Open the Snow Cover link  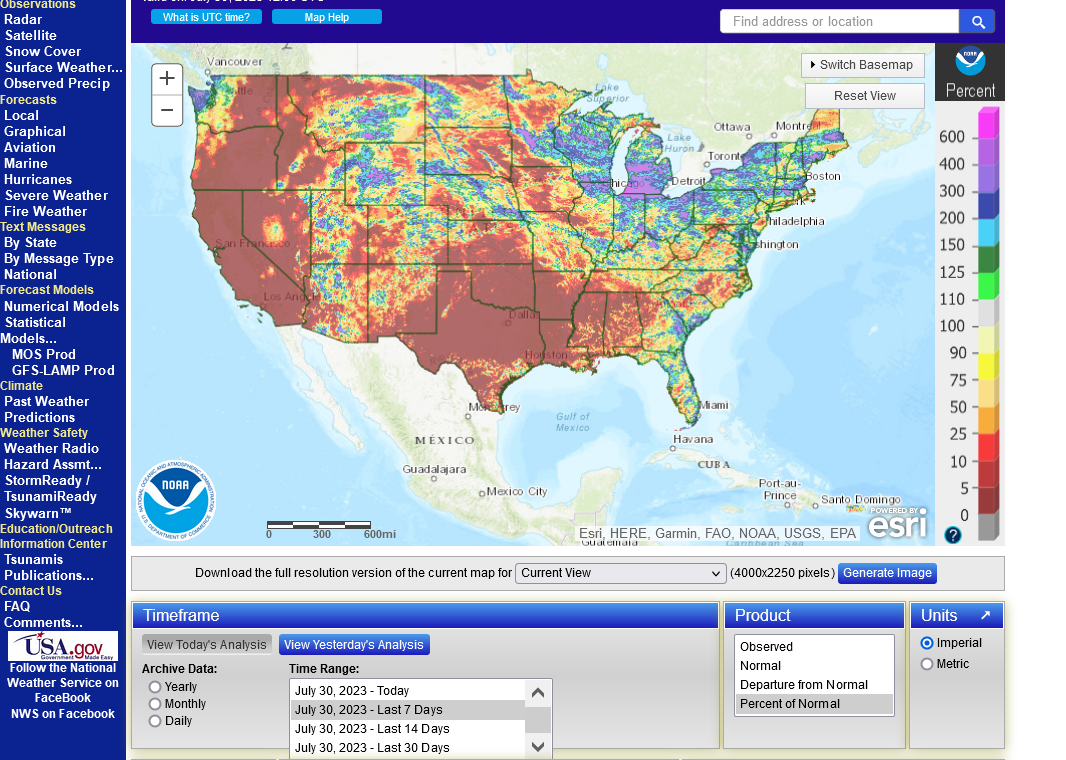click(42, 52)
